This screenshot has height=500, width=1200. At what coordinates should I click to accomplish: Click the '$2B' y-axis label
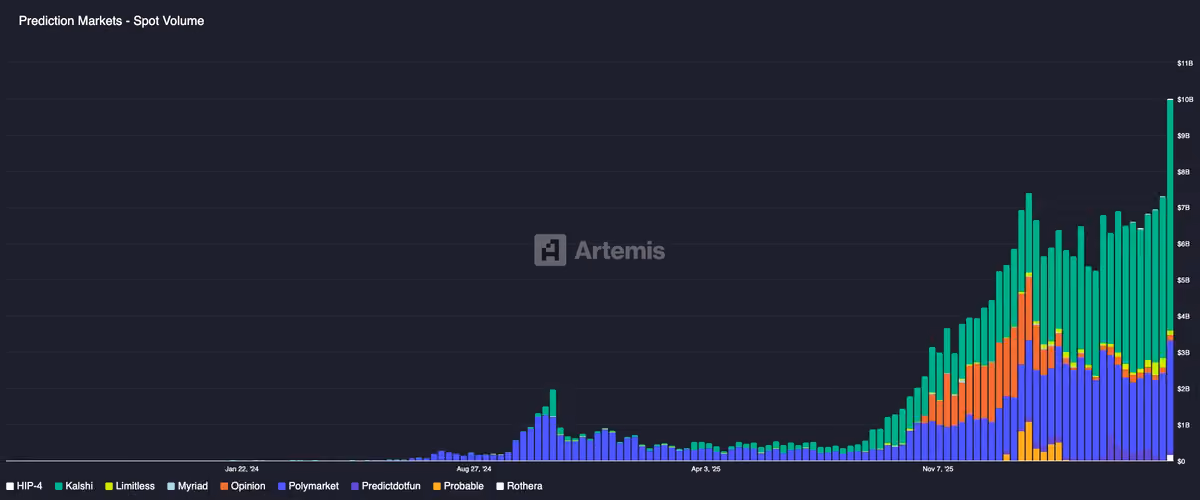1183,388
